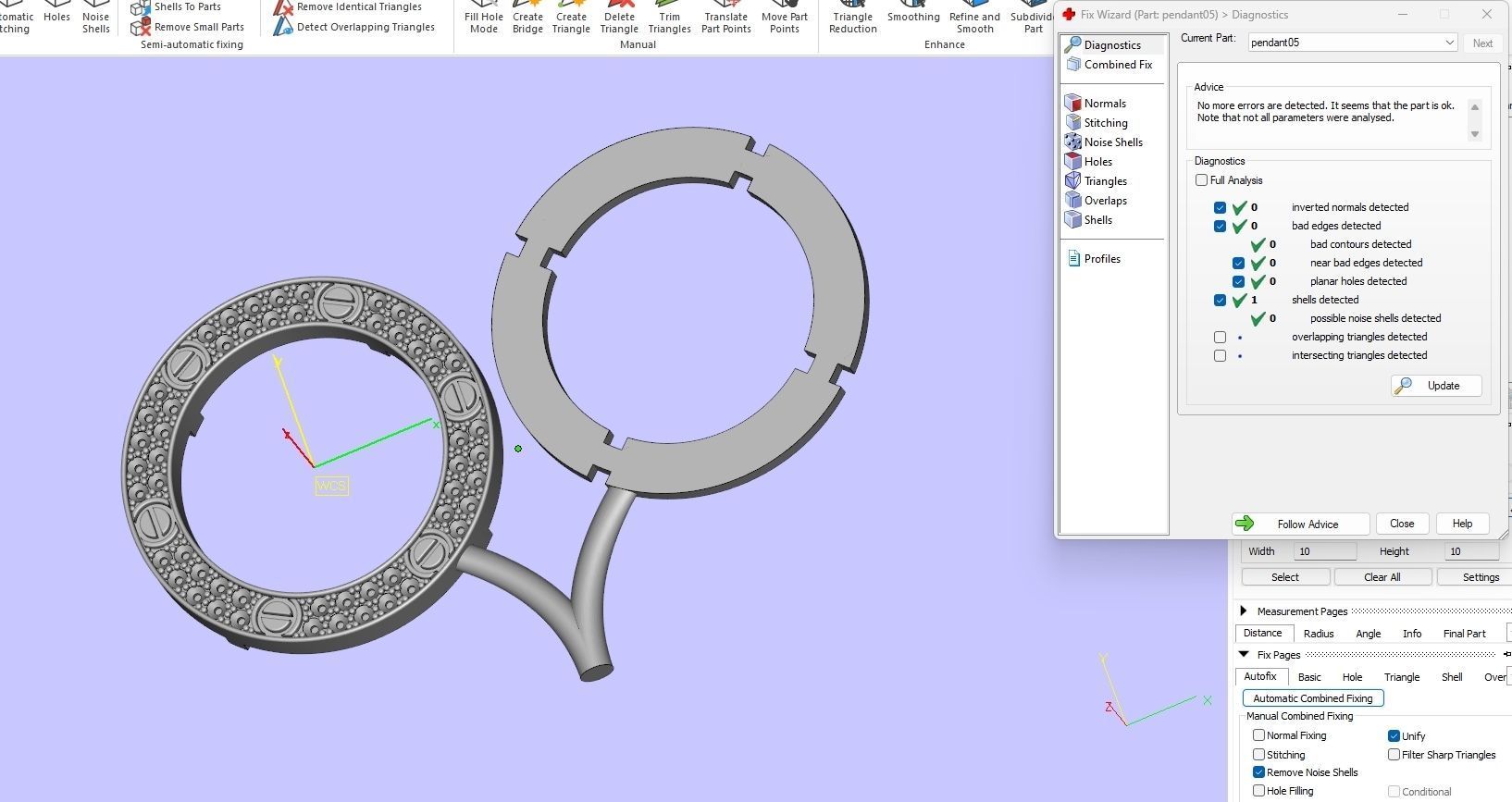Toggle shells detected checkbox
The height and width of the screenshot is (802, 1512).
click(x=1220, y=300)
